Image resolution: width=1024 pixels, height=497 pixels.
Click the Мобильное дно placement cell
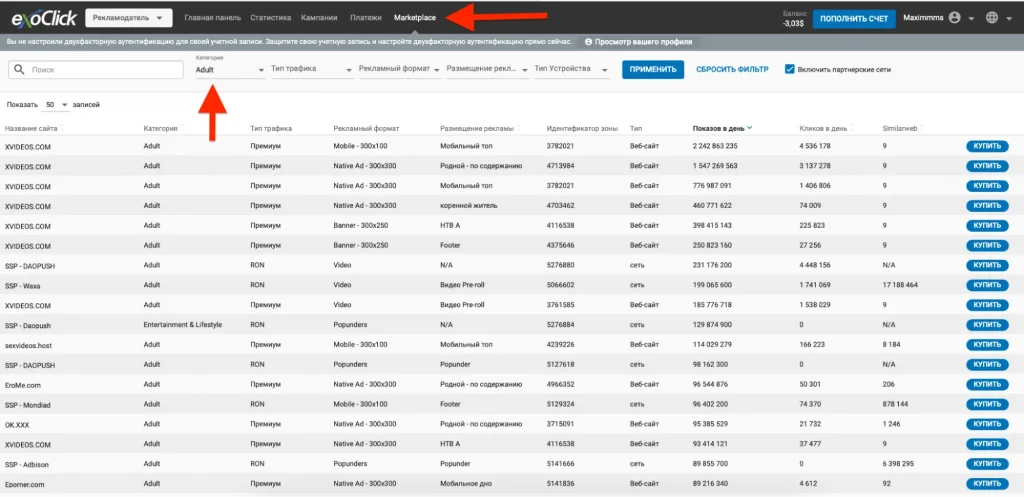click(x=468, y=484)
